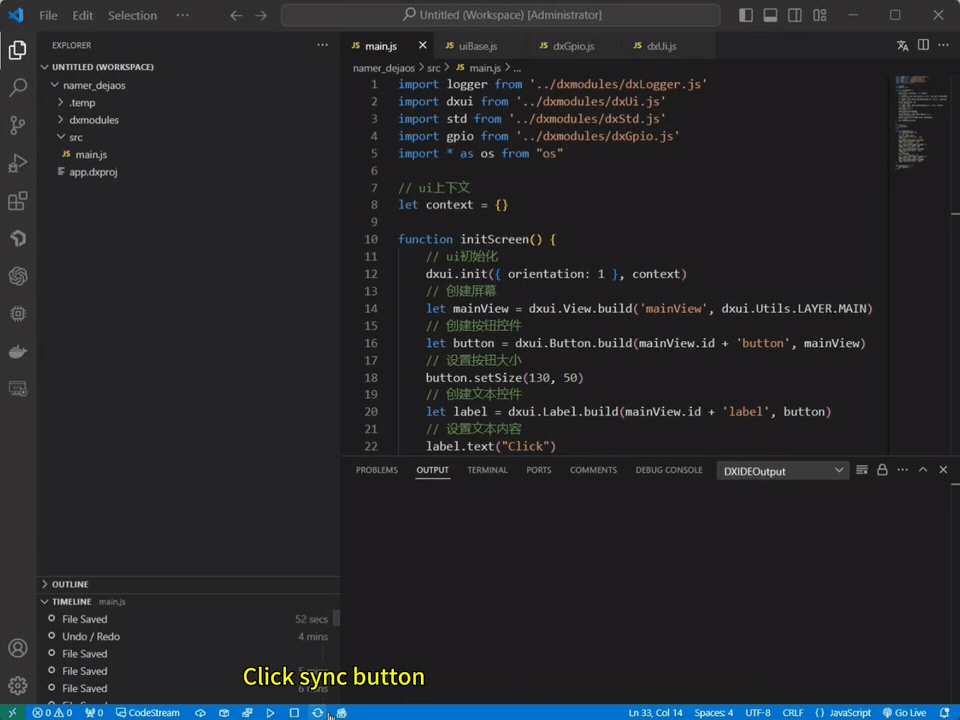Open the Problems panel tab
This screenshot has width=960, height=720.
click(377, 470)
